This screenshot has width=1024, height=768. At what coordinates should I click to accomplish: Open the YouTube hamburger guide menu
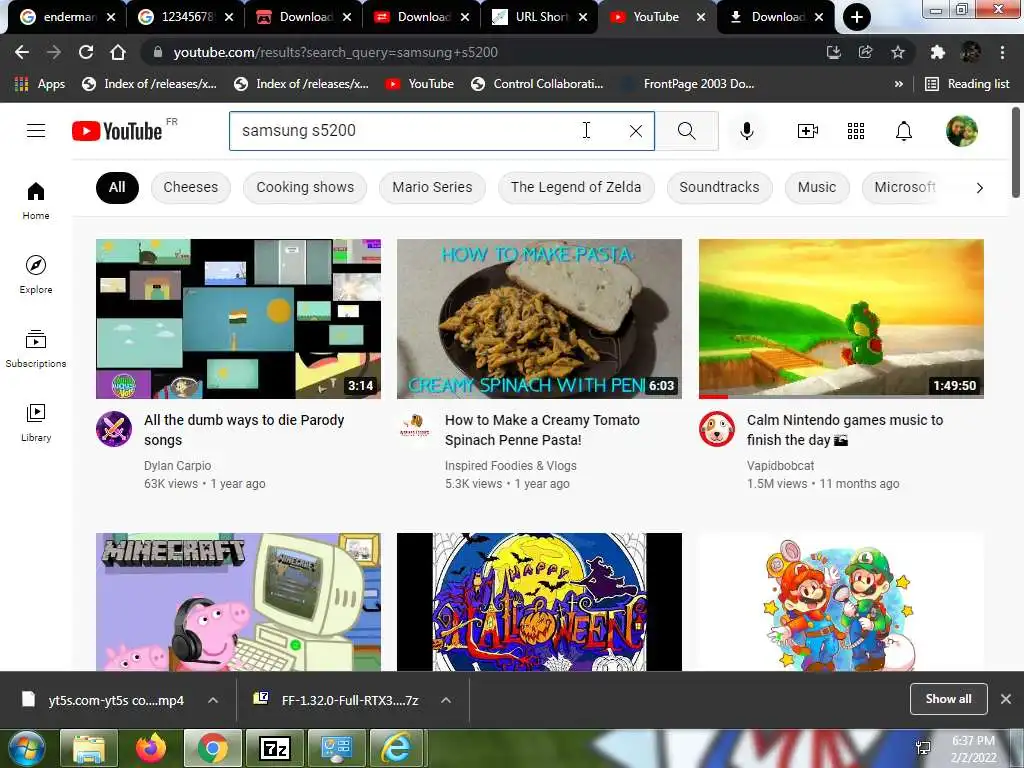[x=36, y=131]
